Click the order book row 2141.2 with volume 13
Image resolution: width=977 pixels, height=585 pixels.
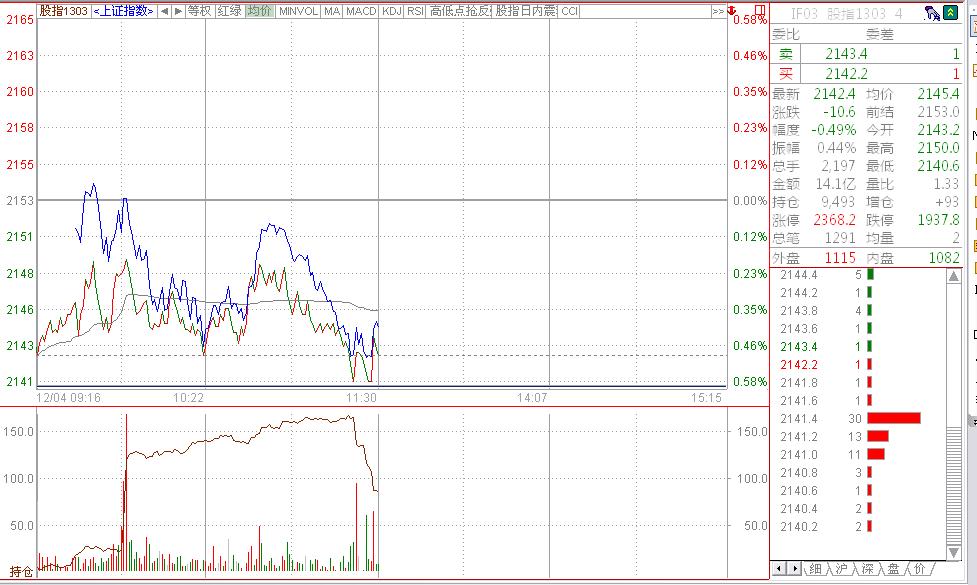[x=859, y=437]
